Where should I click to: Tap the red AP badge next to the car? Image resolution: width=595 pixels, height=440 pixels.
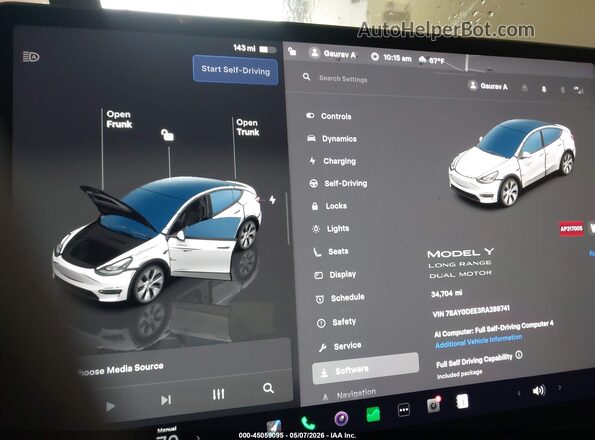pos(571,228)
